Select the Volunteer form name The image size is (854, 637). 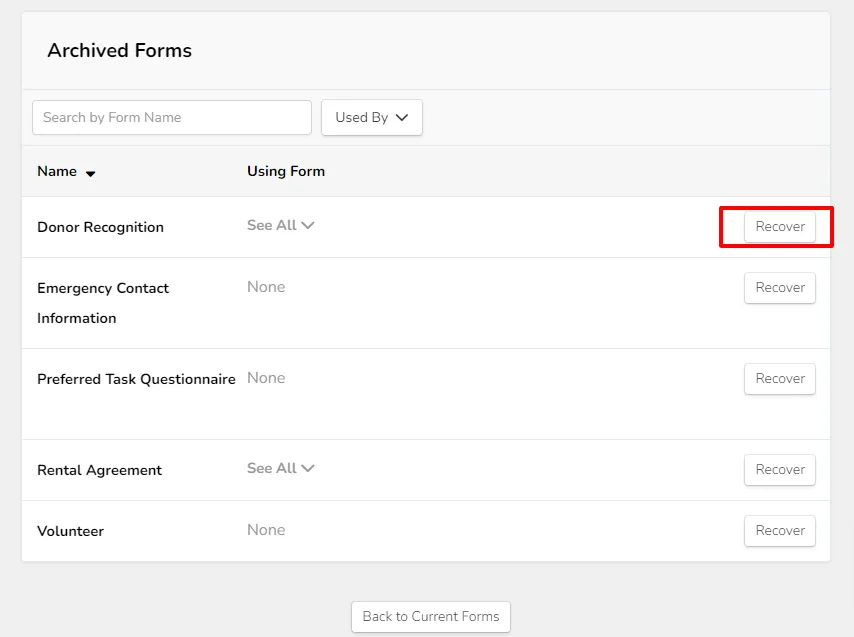(x=70, y=531)
